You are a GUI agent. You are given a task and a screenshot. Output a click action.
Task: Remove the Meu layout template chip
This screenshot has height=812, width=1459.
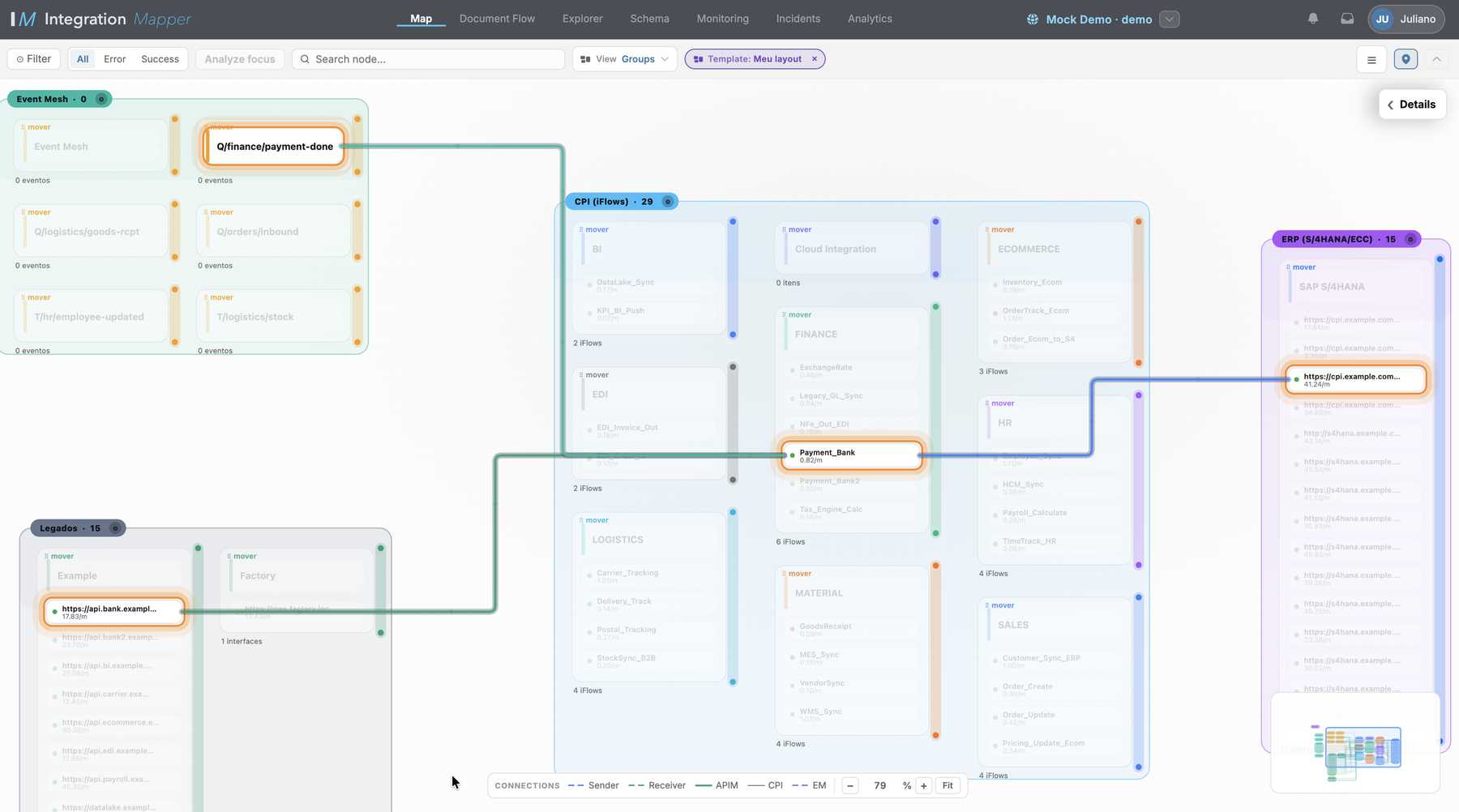tap(815, 59)
